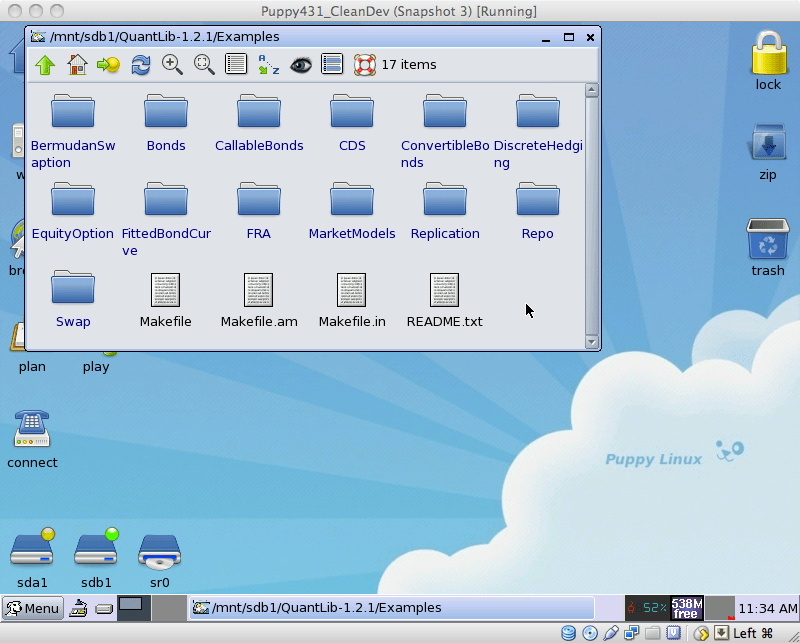800x643 pixels.
Task: Mount the sda1 drive icon
Action: [x=32, y=551]
